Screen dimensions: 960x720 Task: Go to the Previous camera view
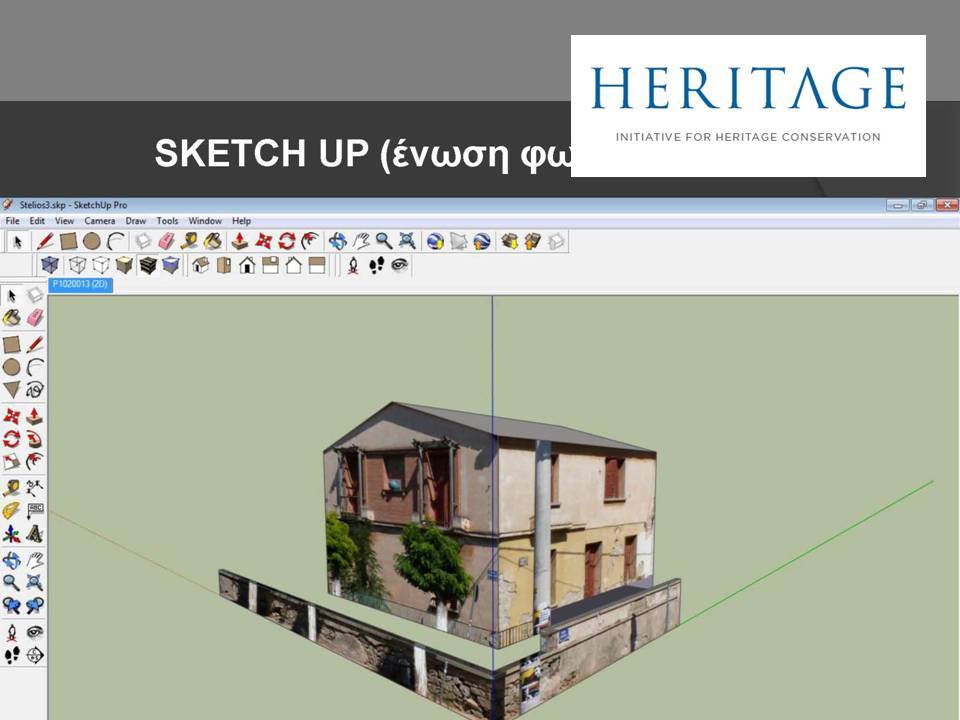click(x=12, y=606)
